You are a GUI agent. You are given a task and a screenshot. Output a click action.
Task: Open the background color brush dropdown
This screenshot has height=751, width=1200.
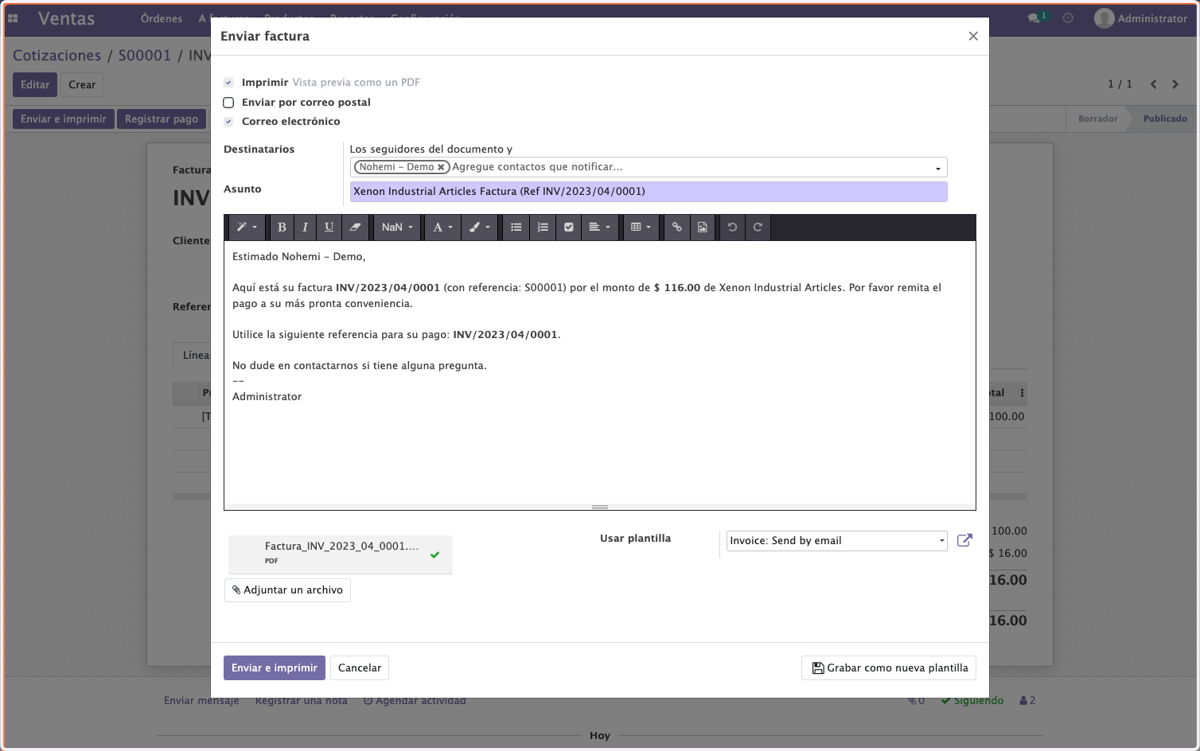[480, 228]
